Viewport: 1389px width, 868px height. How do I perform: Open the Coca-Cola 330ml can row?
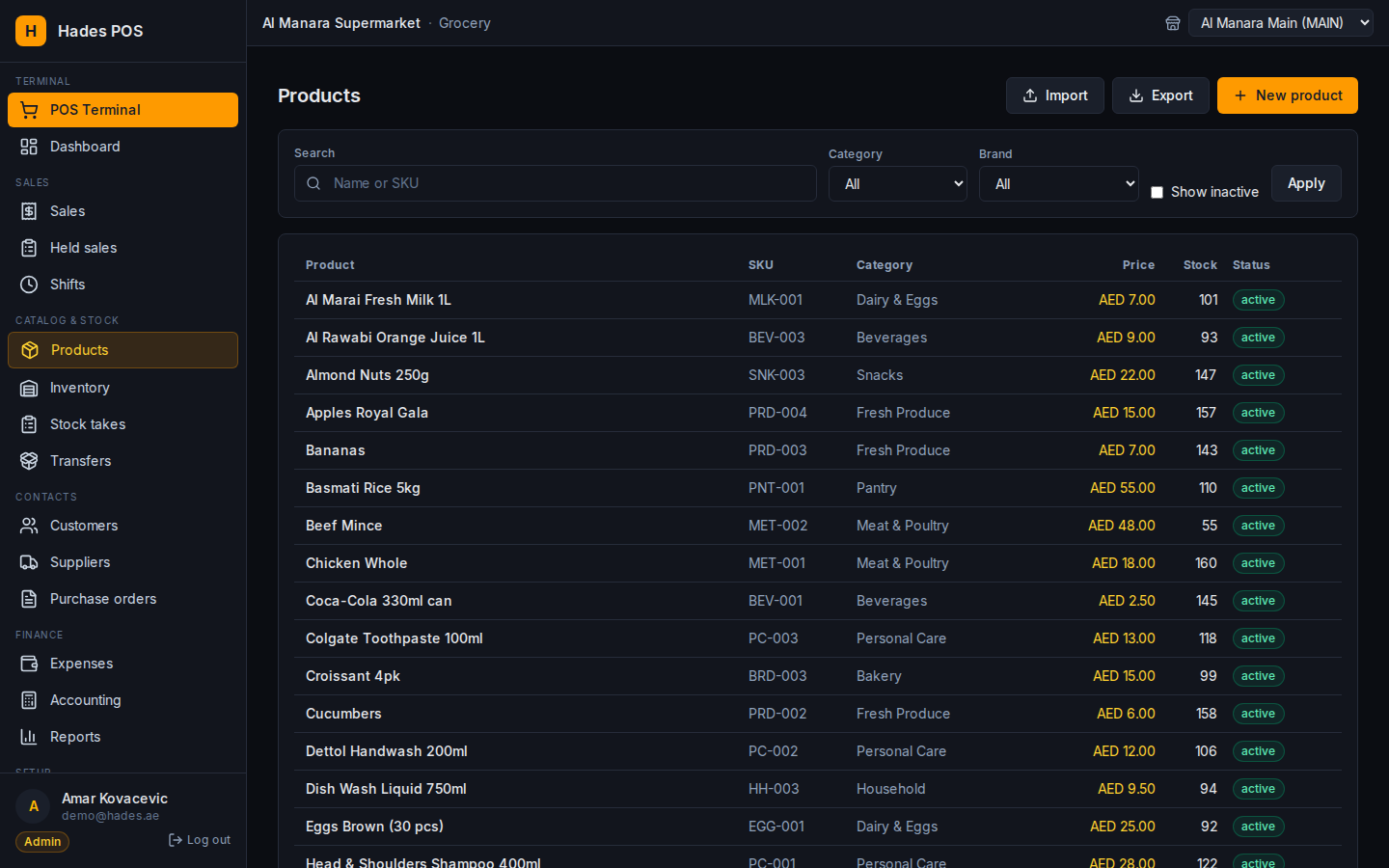(x=818, y=601)
